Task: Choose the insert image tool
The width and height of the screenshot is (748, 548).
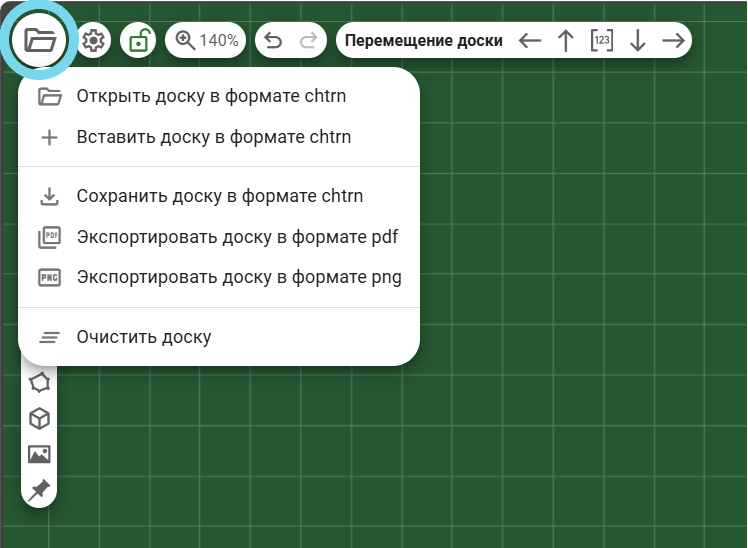Action: [x=39, y=454]
